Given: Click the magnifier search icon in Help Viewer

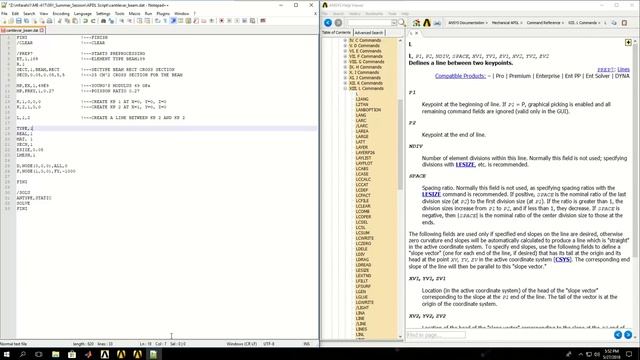Looking at the screenshot, I should [x=402, y=23].
